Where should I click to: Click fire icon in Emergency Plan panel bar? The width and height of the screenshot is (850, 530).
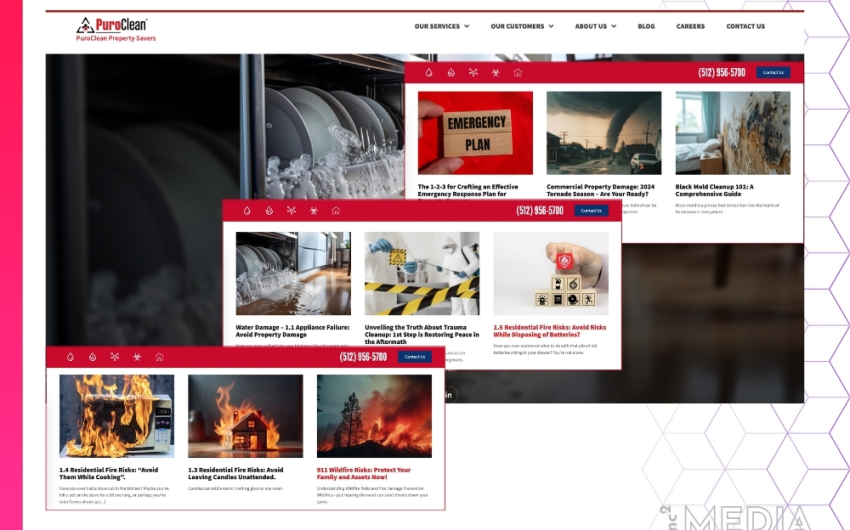(x=451, y=73)
